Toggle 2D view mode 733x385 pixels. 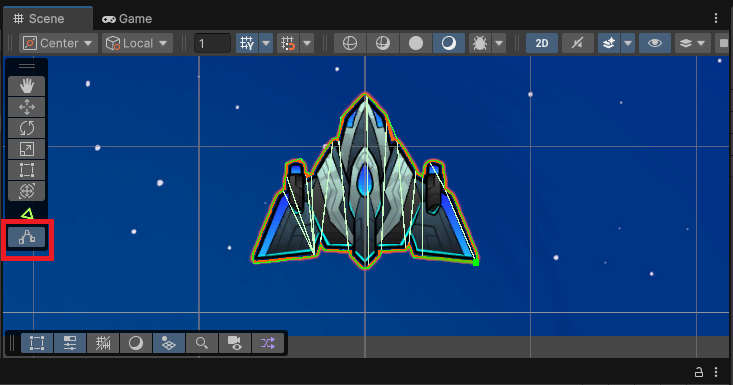pos(542,43)
